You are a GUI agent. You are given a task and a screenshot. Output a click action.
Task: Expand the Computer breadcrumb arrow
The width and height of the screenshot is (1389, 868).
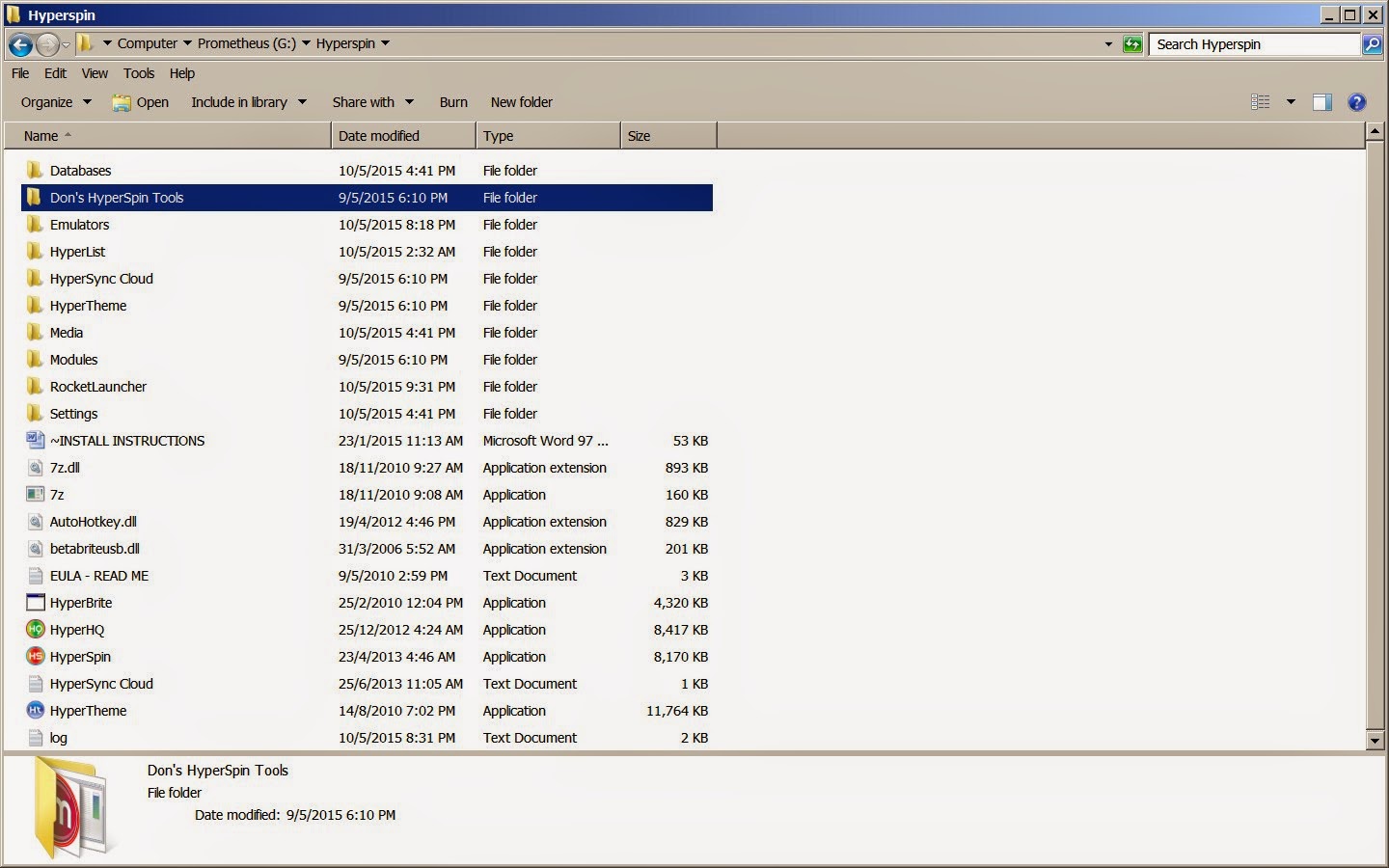[187, 43]
